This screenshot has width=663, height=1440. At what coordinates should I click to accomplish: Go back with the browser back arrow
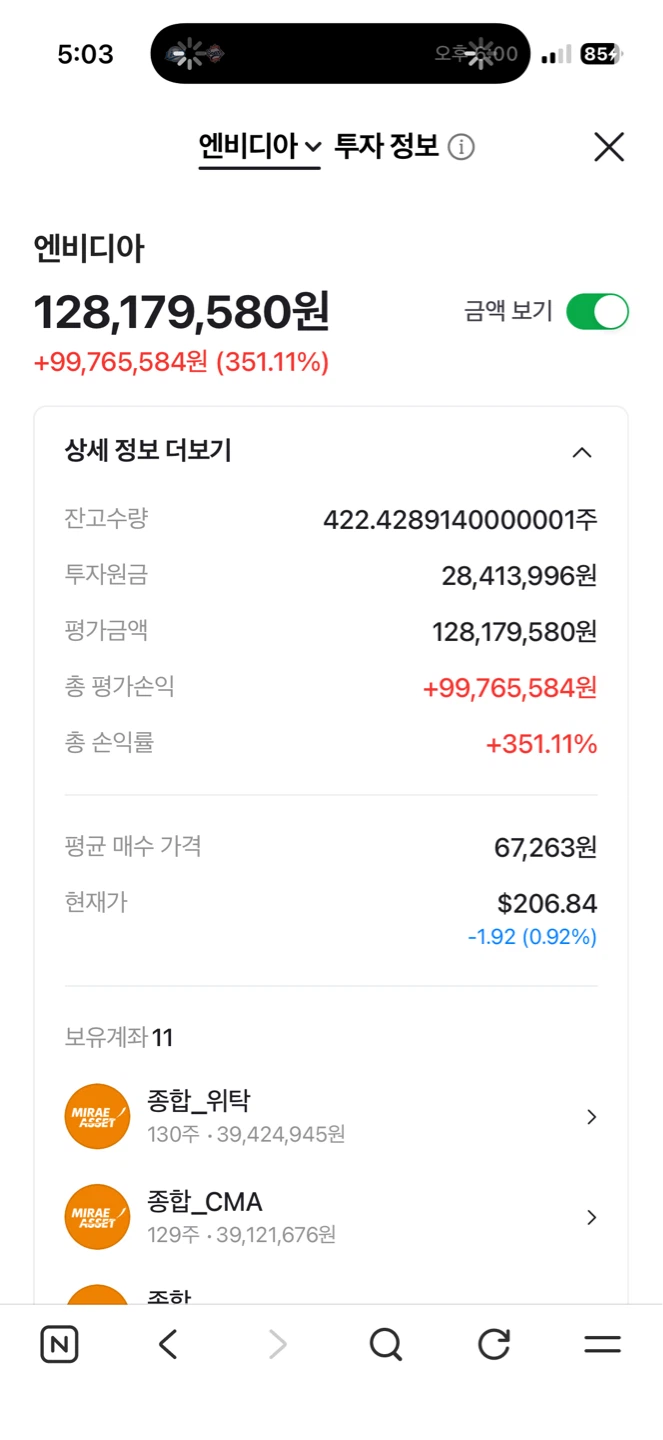pos(168,1344)
